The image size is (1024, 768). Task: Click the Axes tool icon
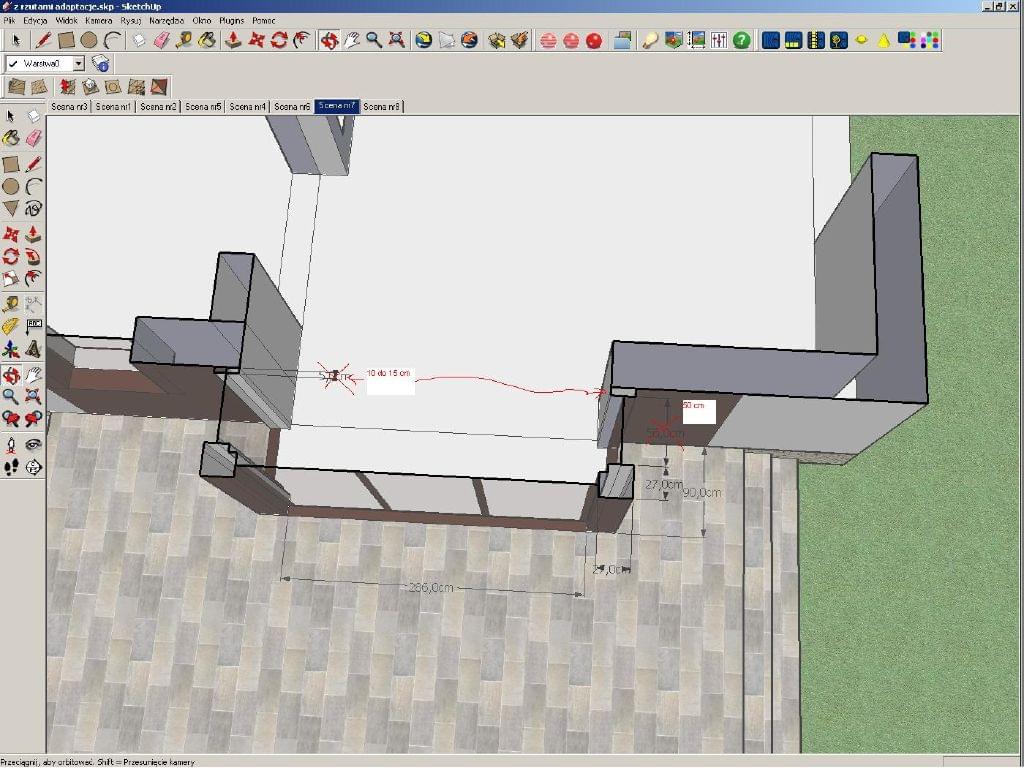coord(11,349)
